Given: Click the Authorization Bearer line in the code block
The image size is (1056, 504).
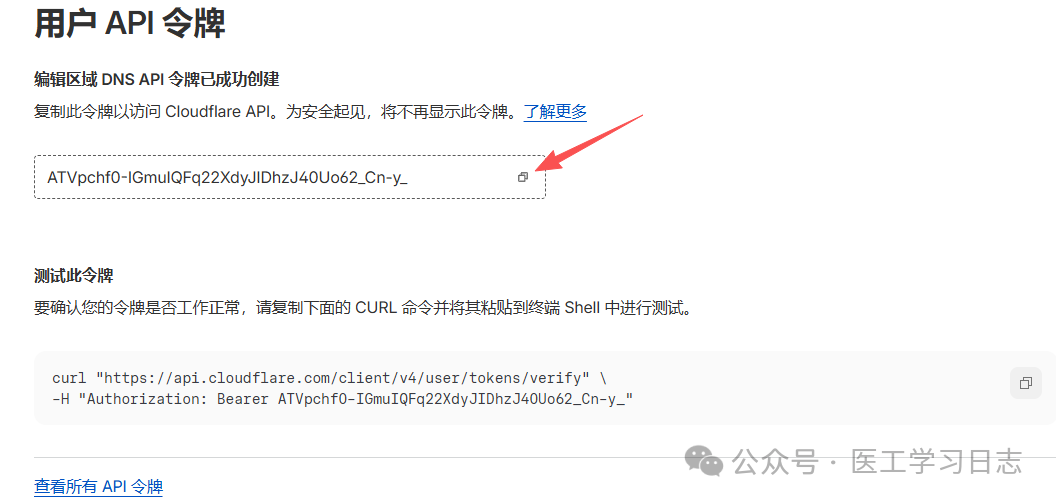Looking at the screenshot, I should pyautogui.click(x=342, y=399).
